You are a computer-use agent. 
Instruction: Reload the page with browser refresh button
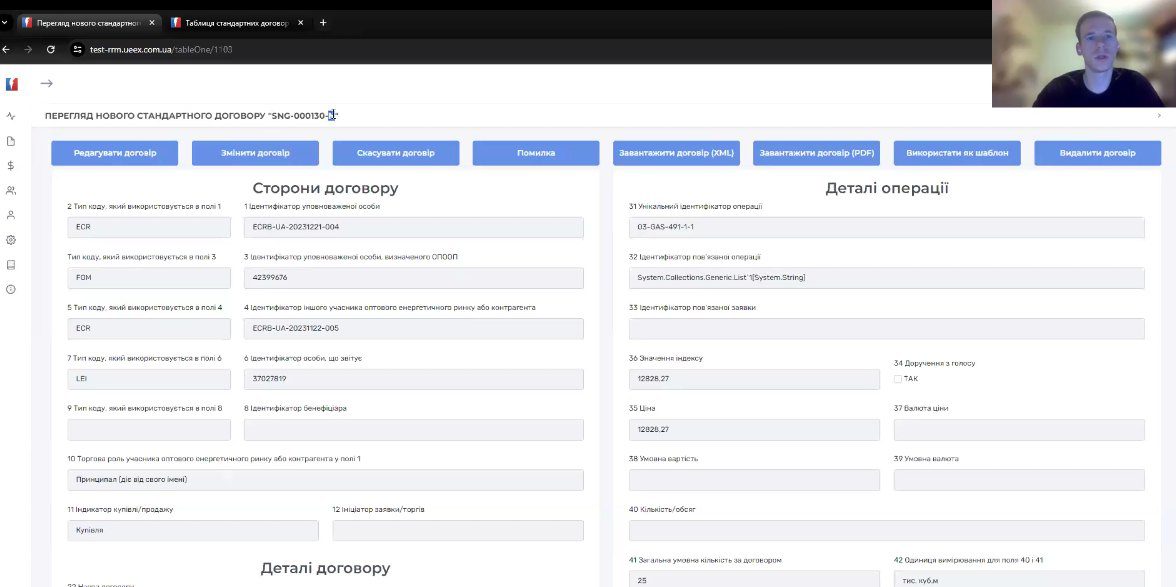50,49
